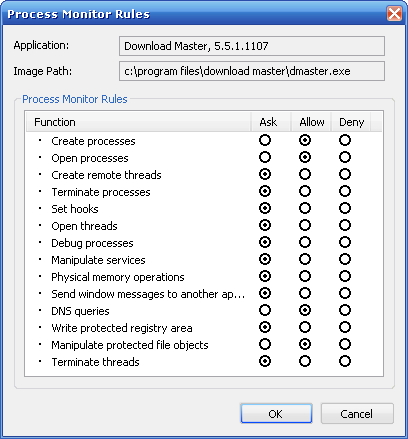Allow Create remote threads
This screenshot has height=439, width=408.
pyautogui.click(x=305, y=174)
